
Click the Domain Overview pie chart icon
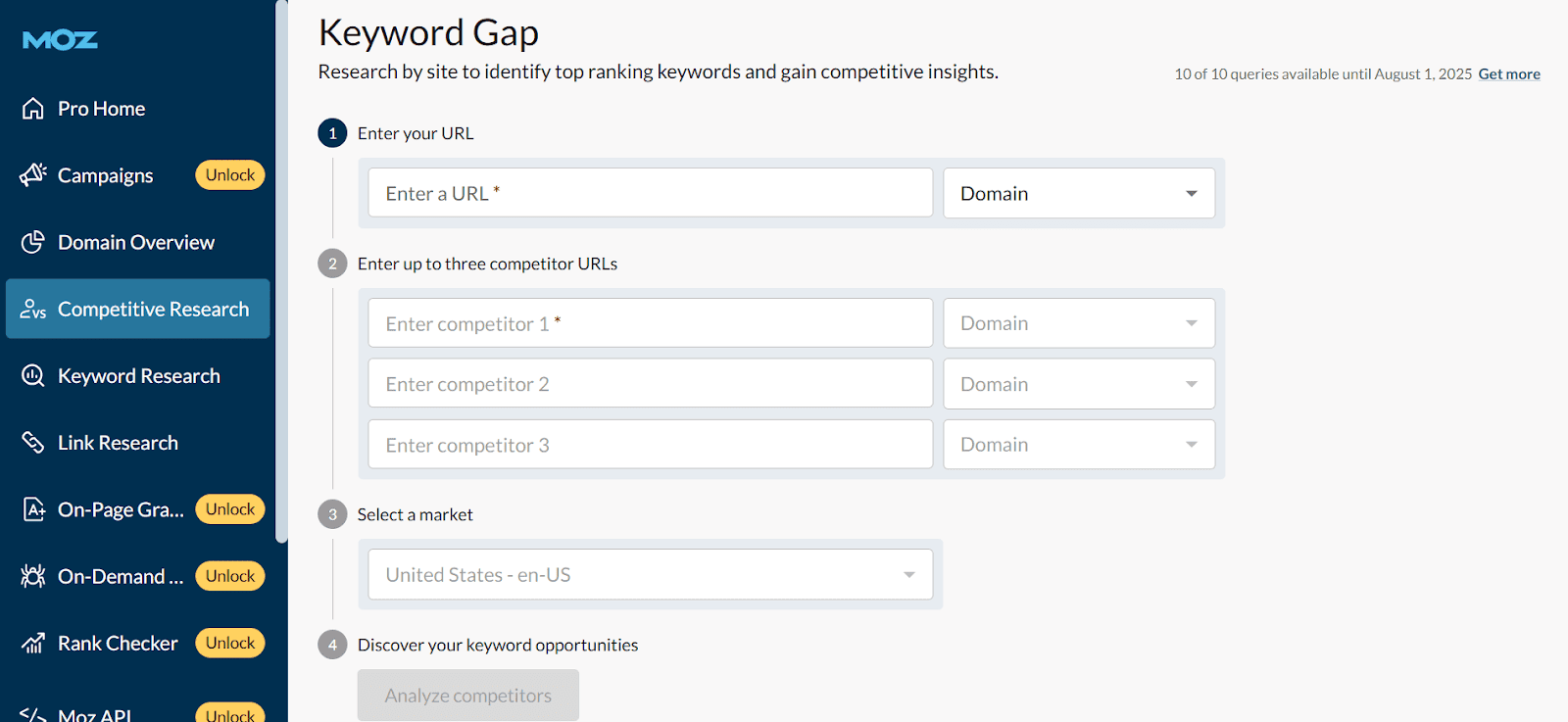(x=33, y=242)
